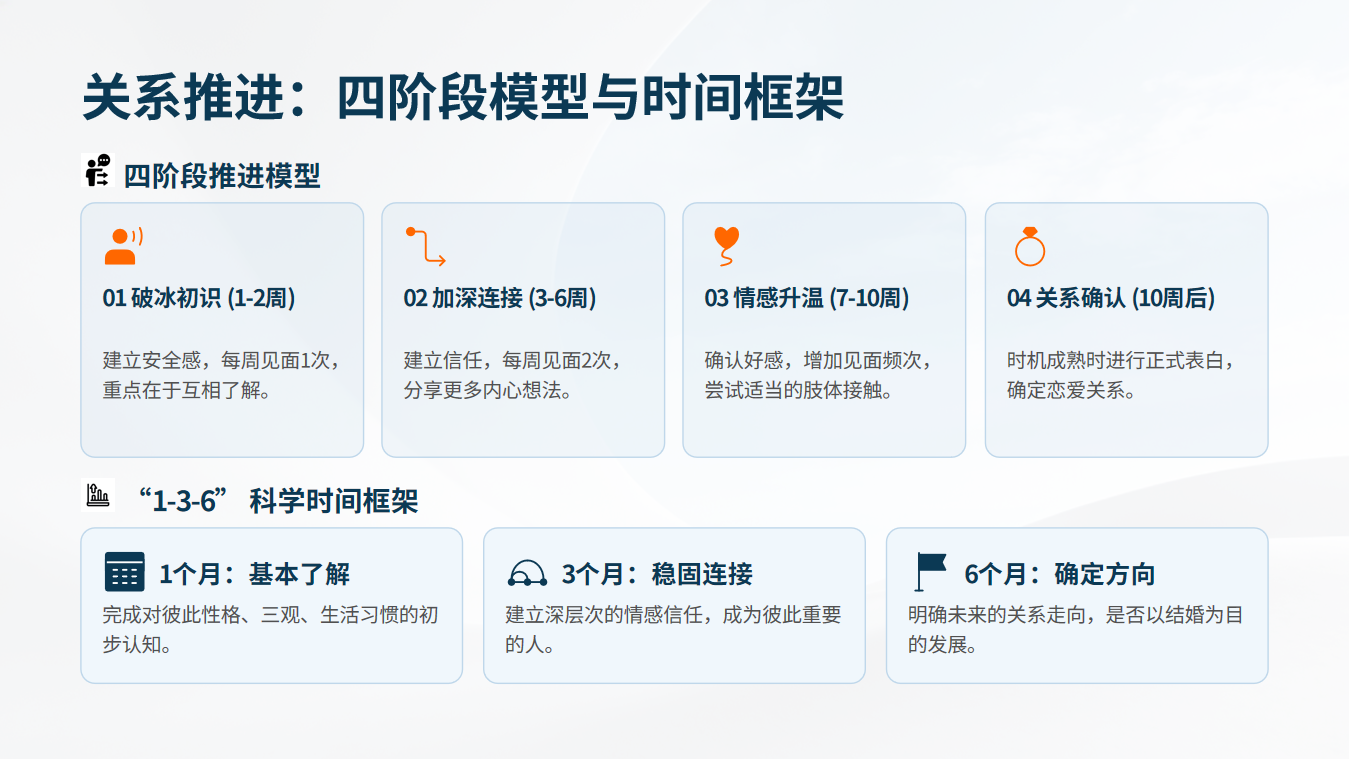Click the 02 加深连接 (3-6周) heading
Viewport: 1349px width, 759px height.
(x=500, y=298)
